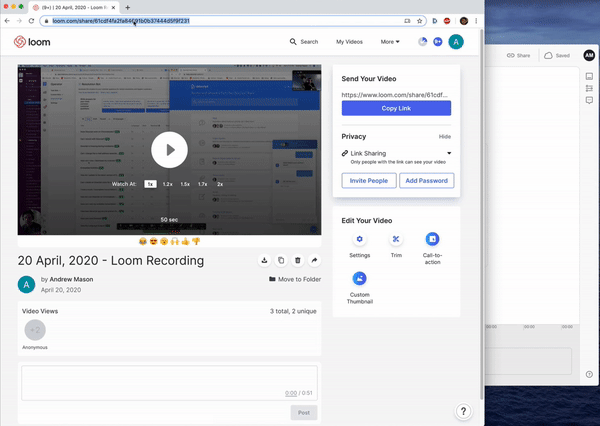Viewport: 600px width, 426px height.
Task: Set playback speed to 2x
Action: tap(220, 184)
